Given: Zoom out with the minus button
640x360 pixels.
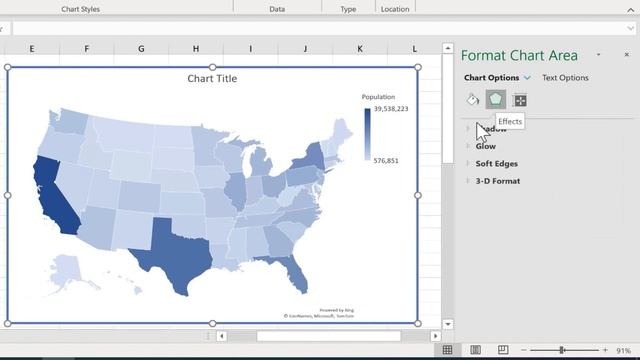Looking at the screenshot, I should pyautogui.click(x=524, y=350).
